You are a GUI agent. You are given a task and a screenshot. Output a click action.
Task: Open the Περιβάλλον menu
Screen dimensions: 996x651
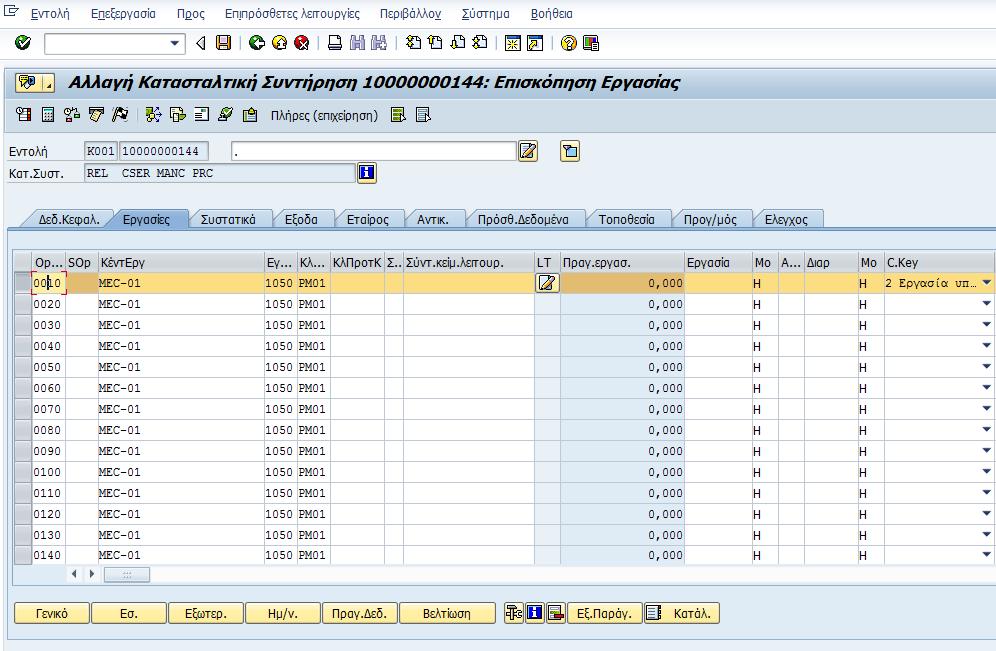click(410, 13)
